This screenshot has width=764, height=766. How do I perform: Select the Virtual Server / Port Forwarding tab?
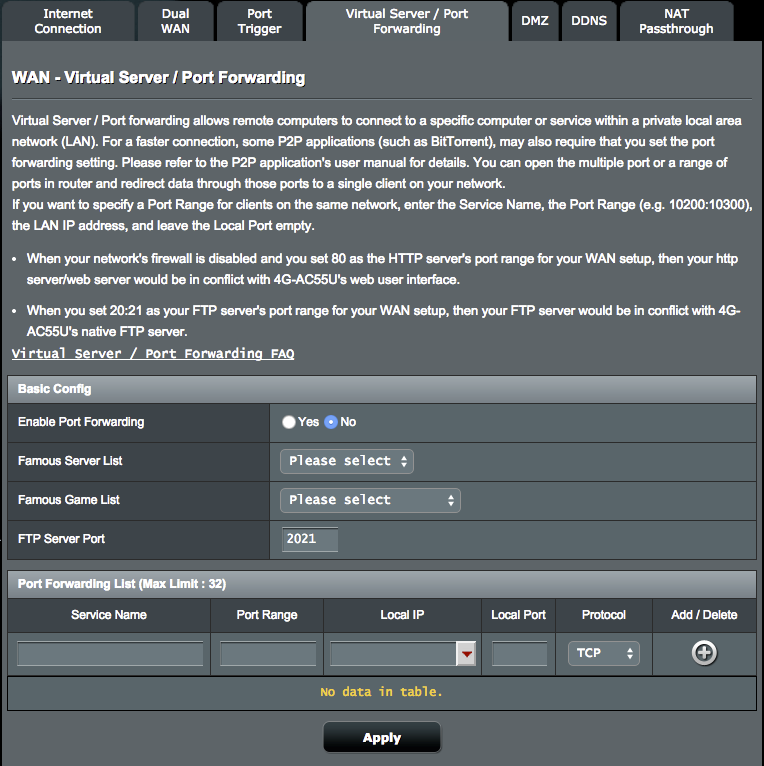[407, 21]
